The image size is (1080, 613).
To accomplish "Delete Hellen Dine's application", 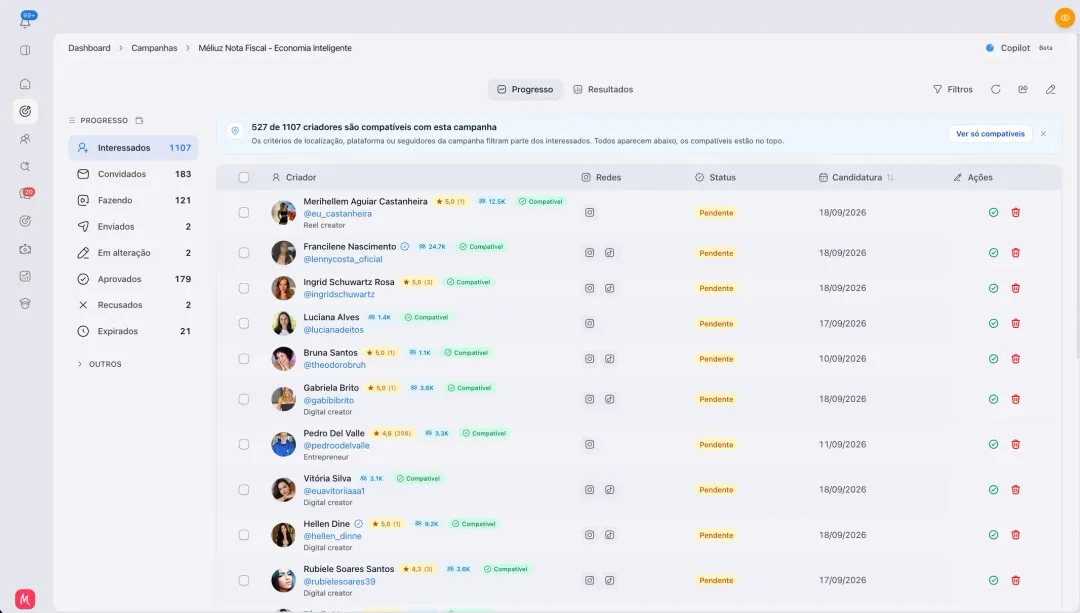I will pyautogui.click(x=1015, y=535).
